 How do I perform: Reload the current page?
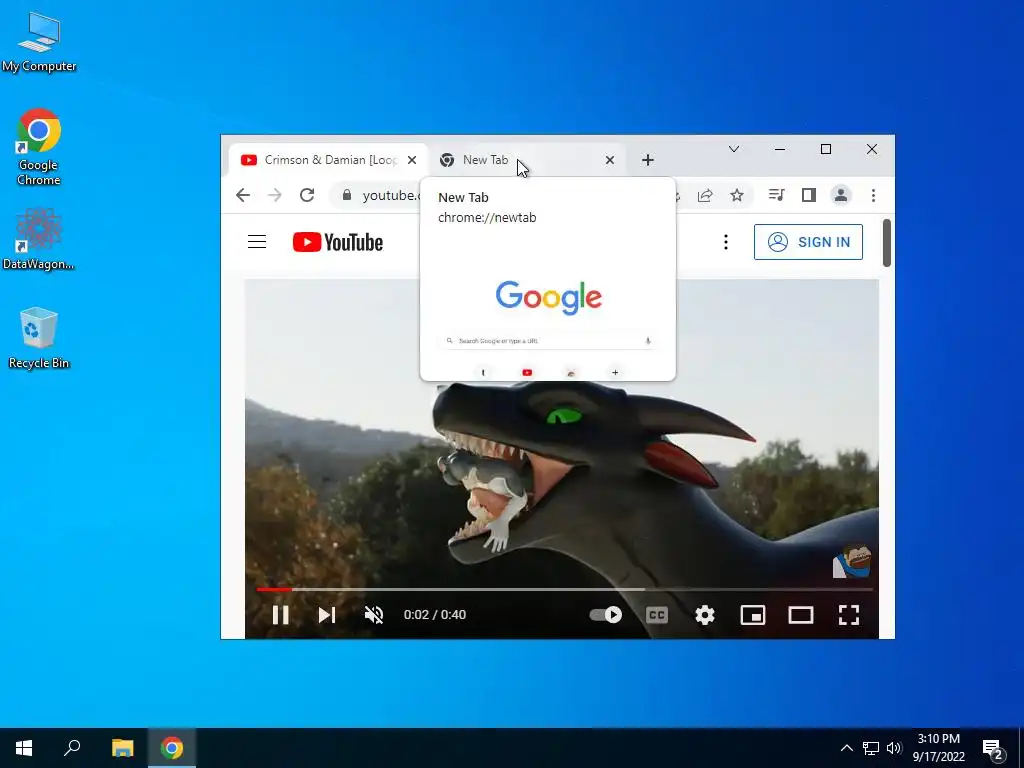[x=307, y=195]
